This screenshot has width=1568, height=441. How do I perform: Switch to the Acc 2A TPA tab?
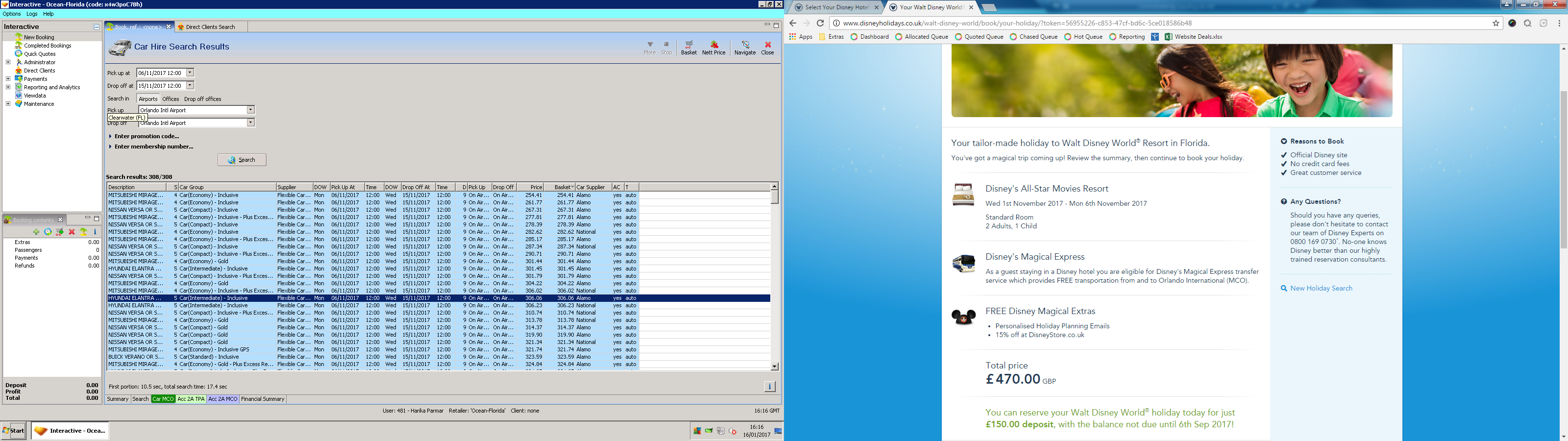[x=191, y=399]
